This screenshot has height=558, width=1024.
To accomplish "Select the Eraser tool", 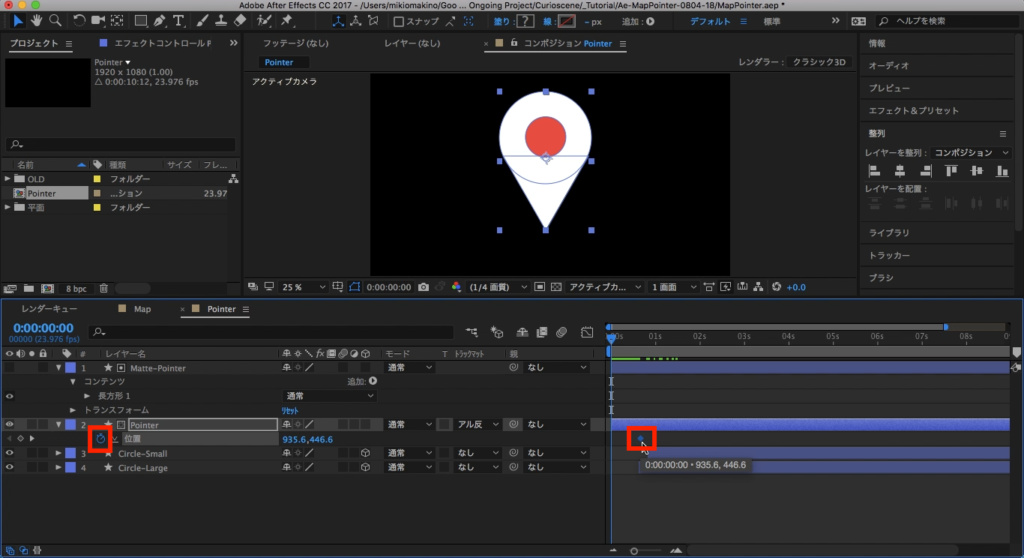I will point(240,20).
